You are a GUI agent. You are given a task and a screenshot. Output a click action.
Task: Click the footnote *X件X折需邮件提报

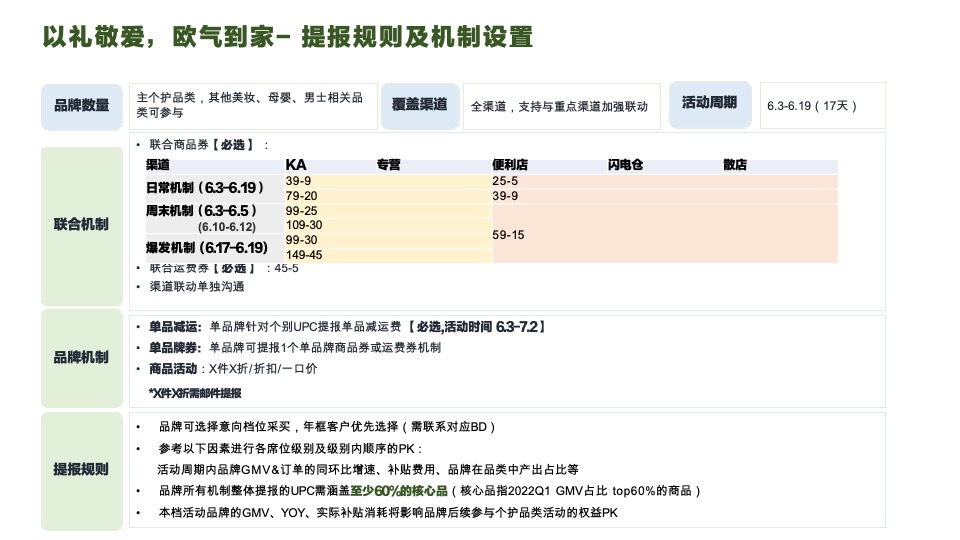pos(195,393)
